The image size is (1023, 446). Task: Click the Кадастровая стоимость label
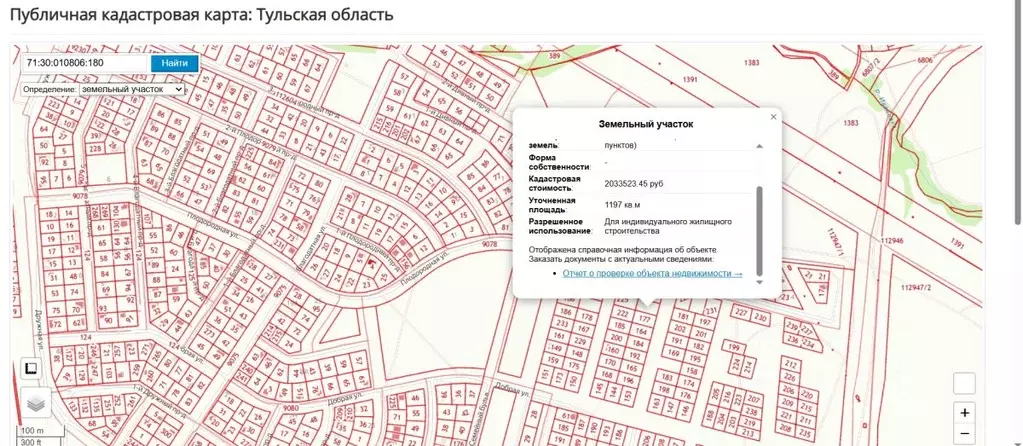click(553, 183)
